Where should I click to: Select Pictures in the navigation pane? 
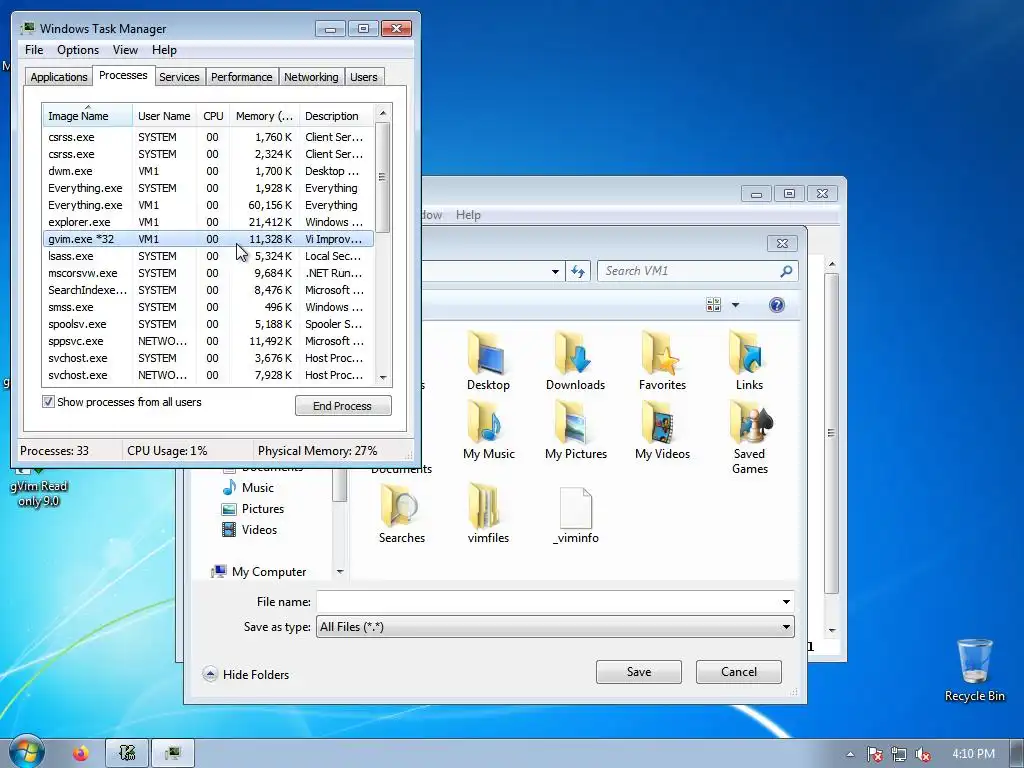tap(253, 509)
